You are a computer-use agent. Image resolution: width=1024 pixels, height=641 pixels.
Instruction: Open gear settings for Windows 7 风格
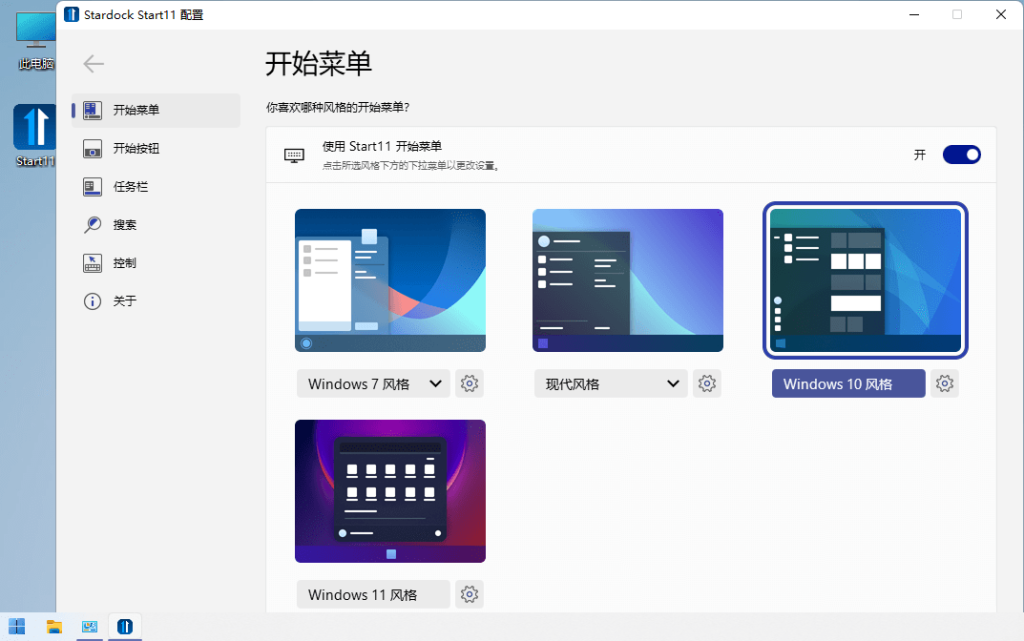click(x=469, y=383)
